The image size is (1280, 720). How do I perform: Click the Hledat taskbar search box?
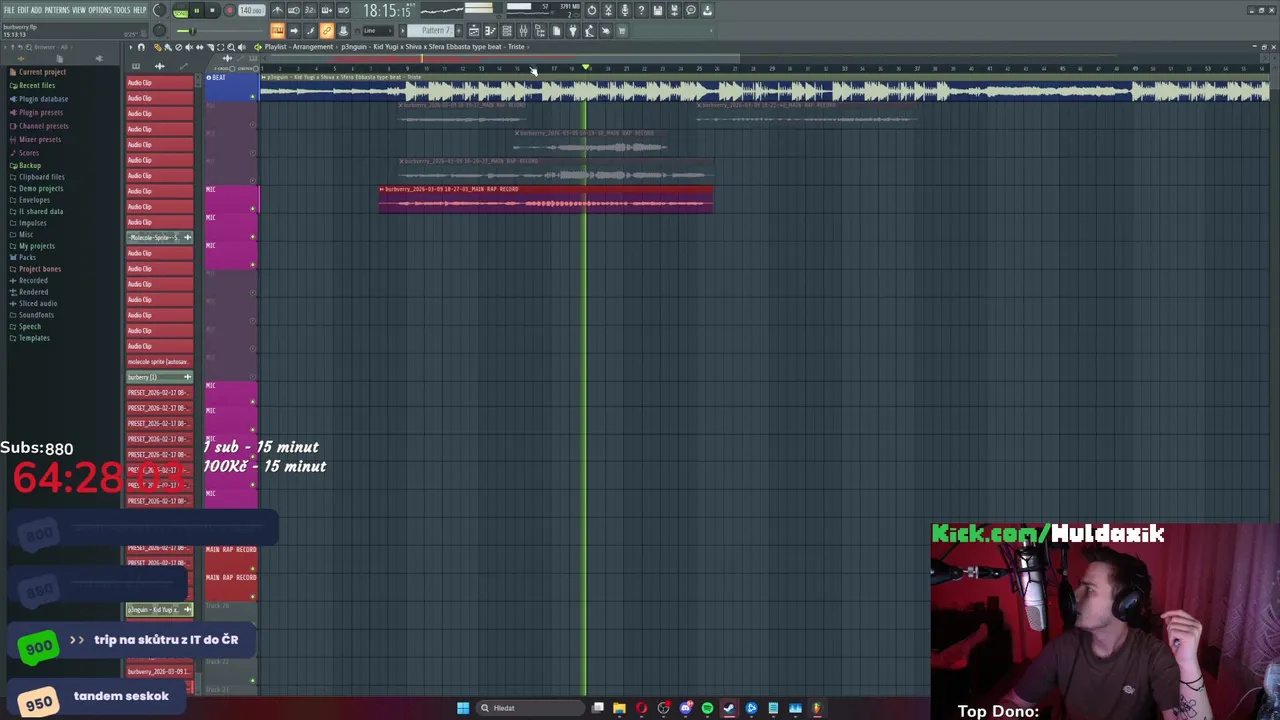pos(530,708)
